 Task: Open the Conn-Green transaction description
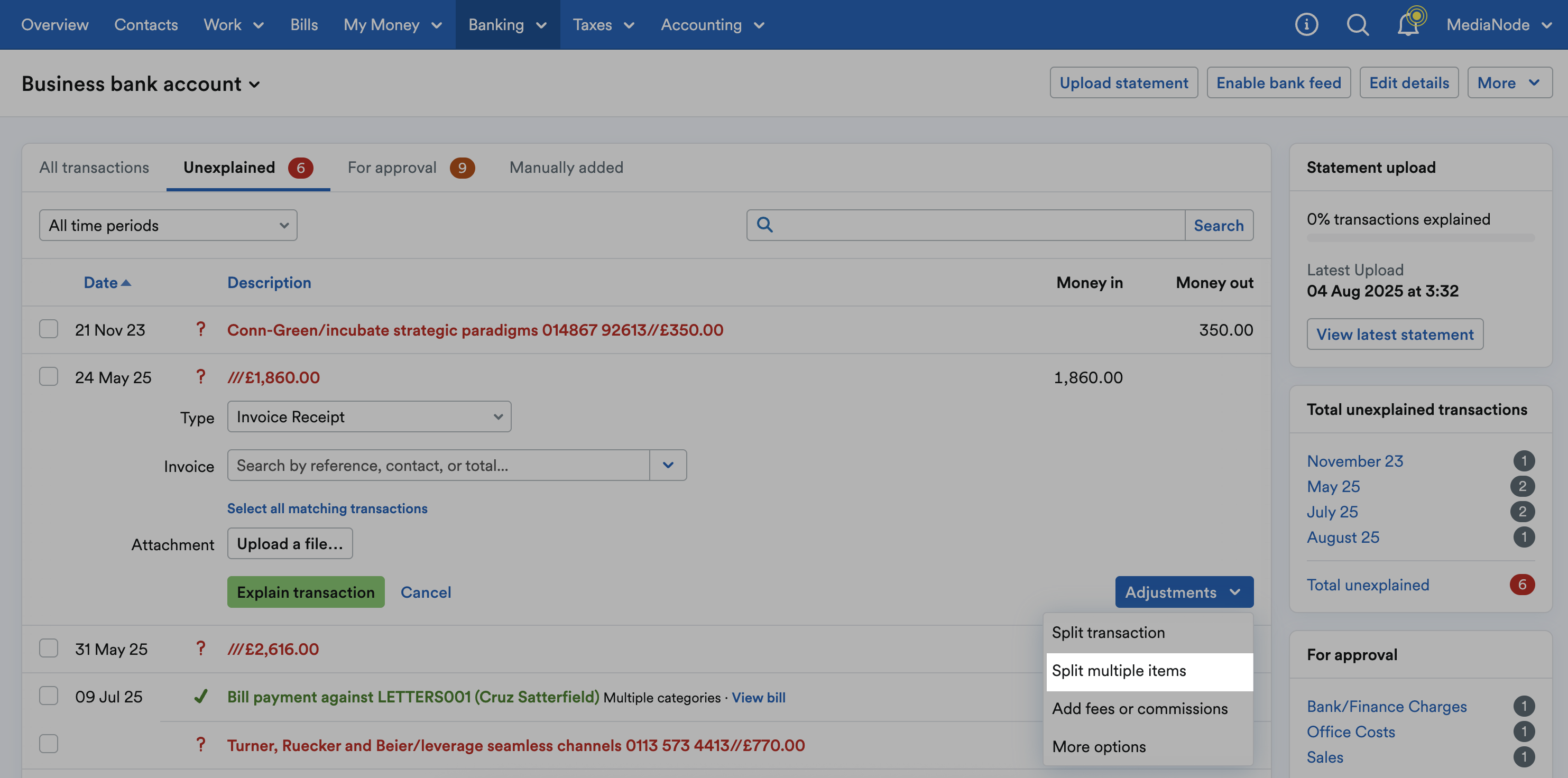coord(475,329)
